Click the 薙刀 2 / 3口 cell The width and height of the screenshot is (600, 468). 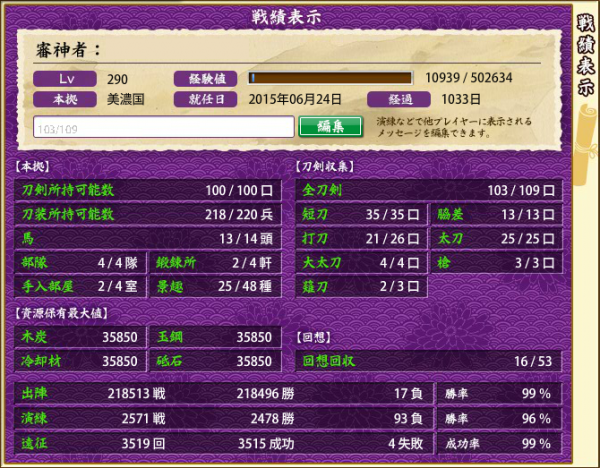tap(361, 287)
